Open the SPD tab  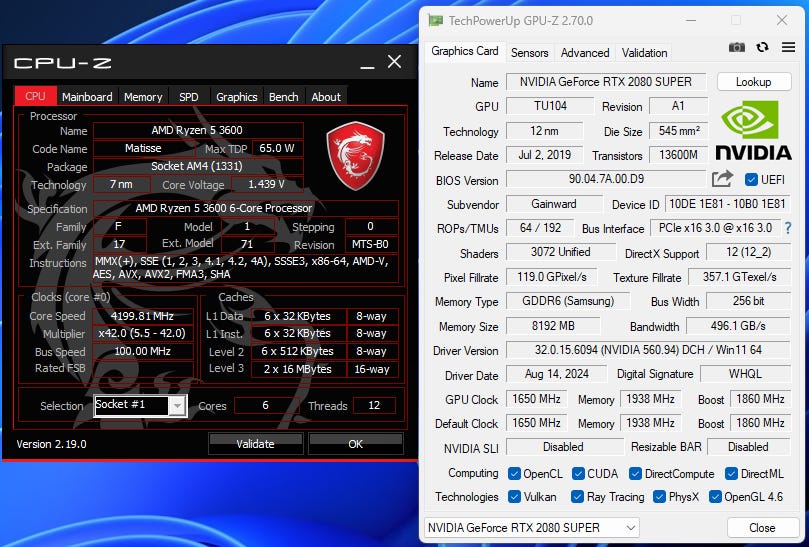coord(188,96)
